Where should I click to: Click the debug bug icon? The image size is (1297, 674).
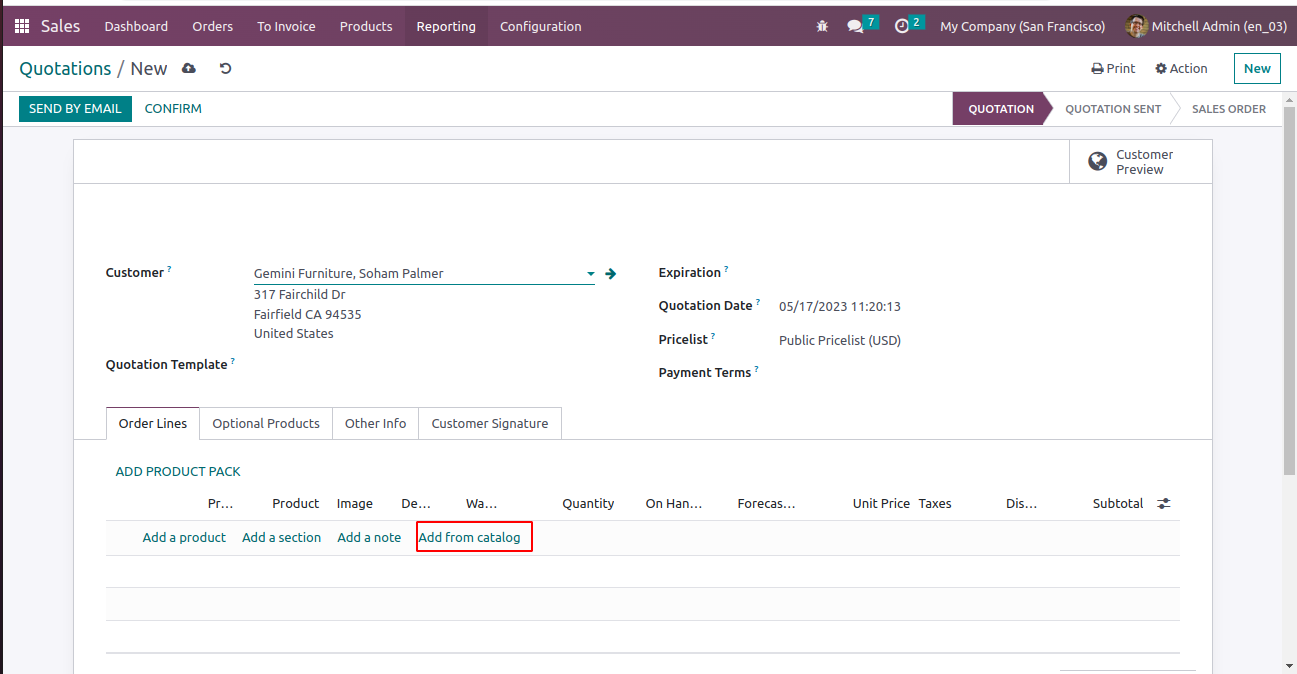(822, 27)
